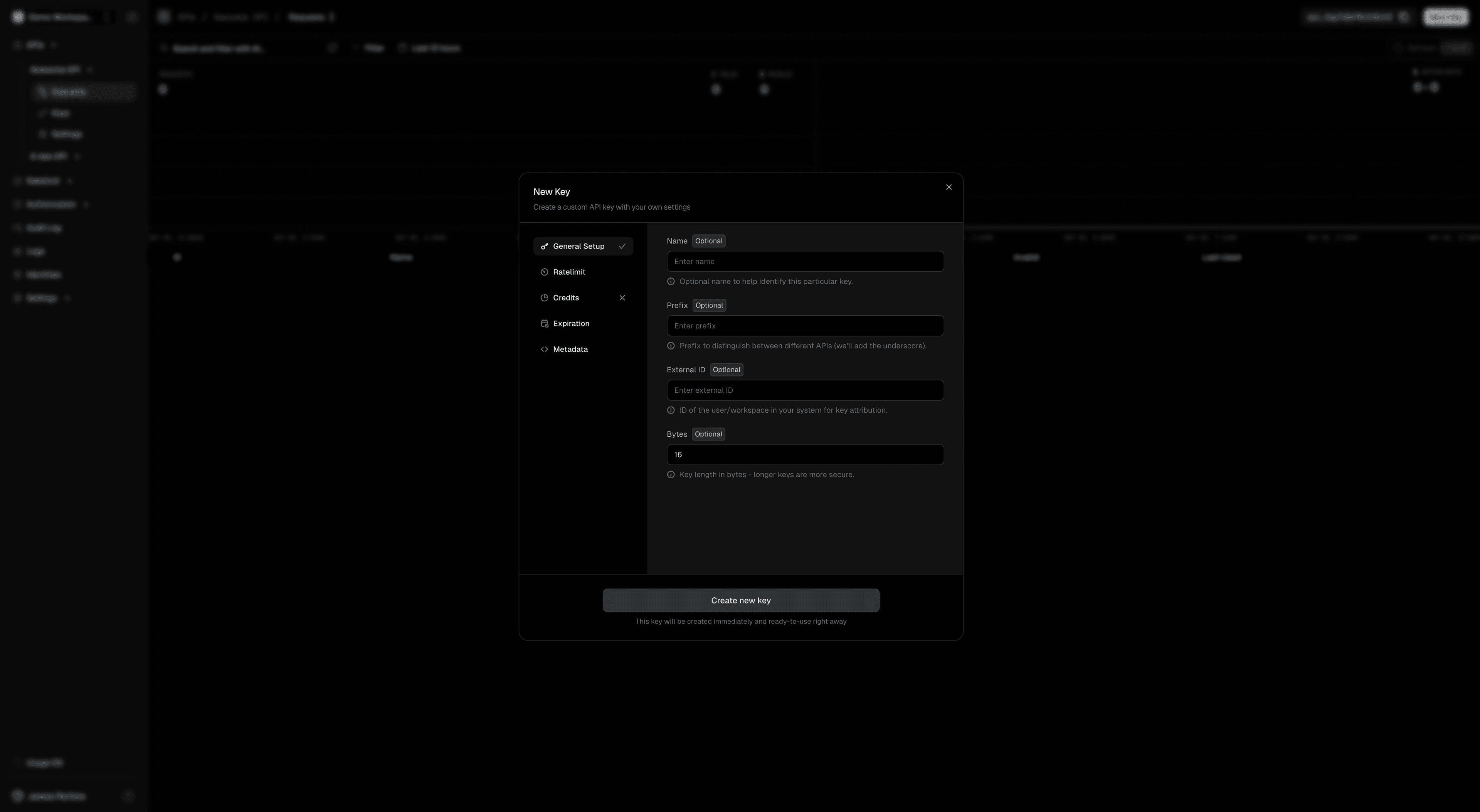Select the Metadata section
Image resolution: width=1480 pixels, height=812 pixels.
pyautogui.click(x=570, y=349)
